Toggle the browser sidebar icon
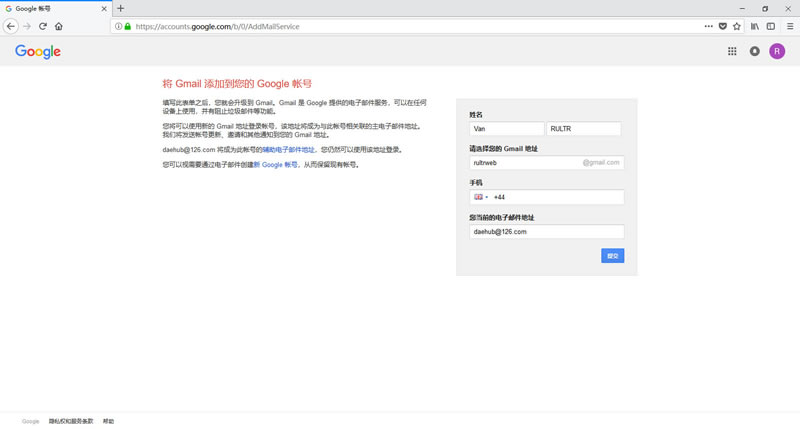The height and width of the screenshot is (429, 800). tap(771, 26)
